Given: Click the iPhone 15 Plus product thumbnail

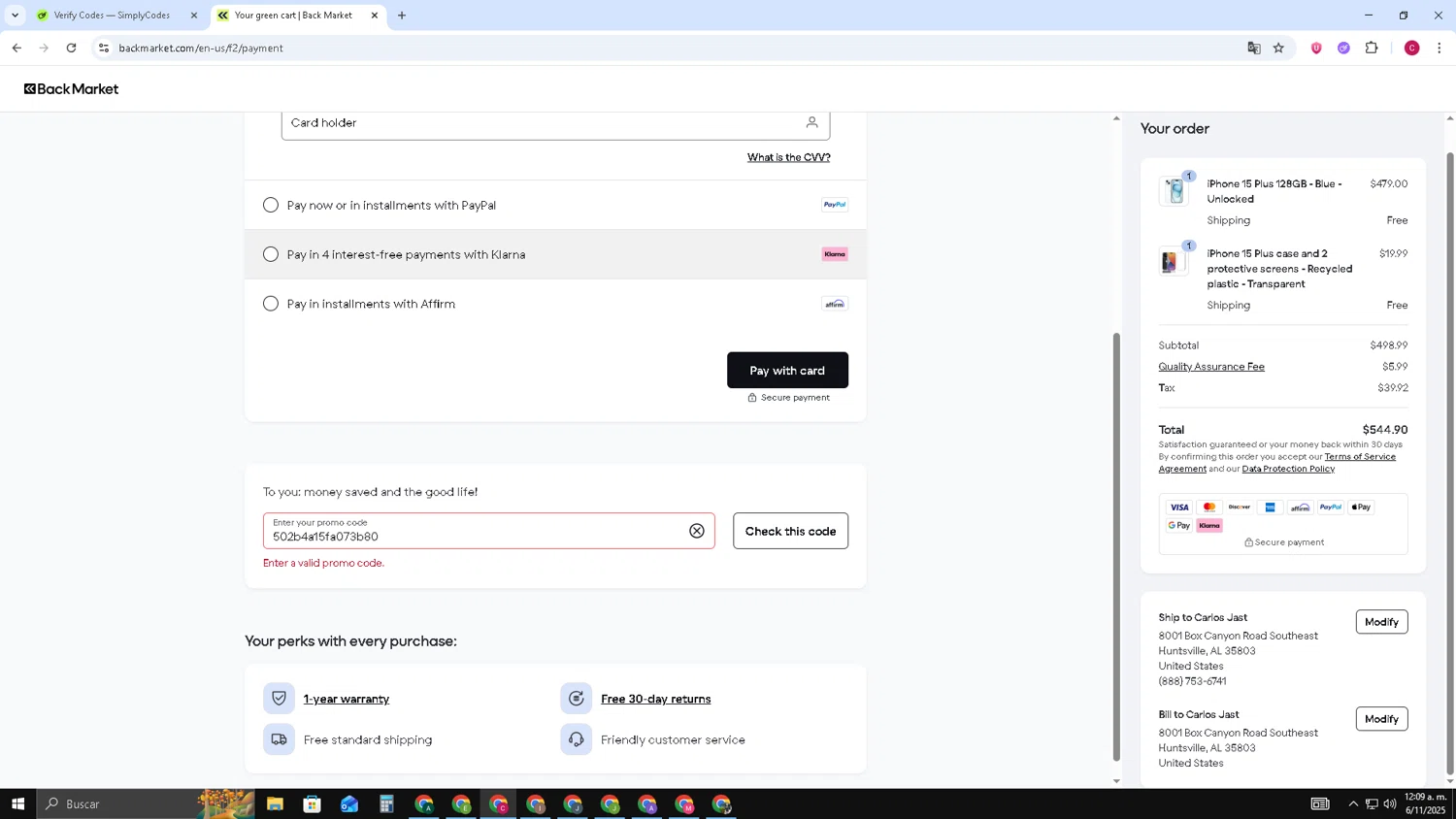Looking at the screenshot, I should [1175, 190].
